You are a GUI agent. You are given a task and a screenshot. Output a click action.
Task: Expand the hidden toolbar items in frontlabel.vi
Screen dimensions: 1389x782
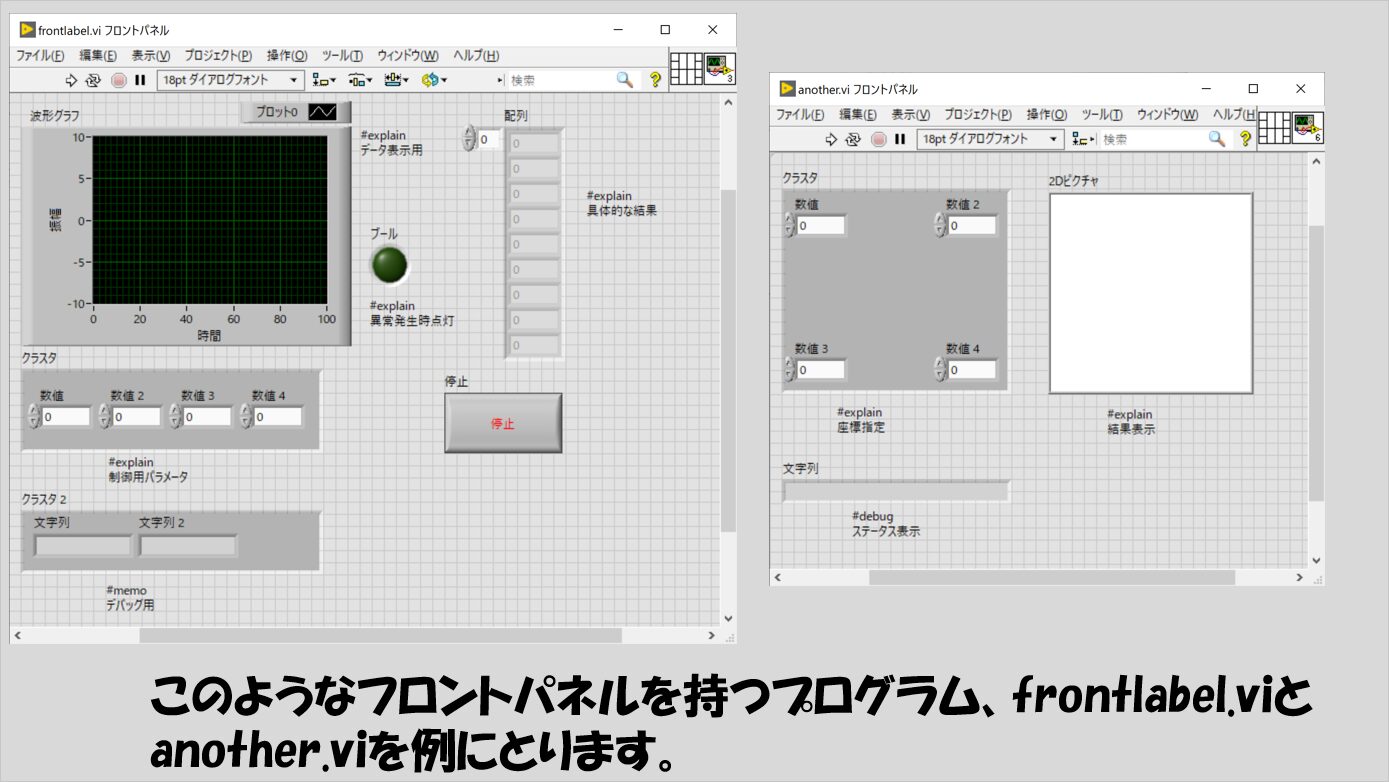(500, 80)
